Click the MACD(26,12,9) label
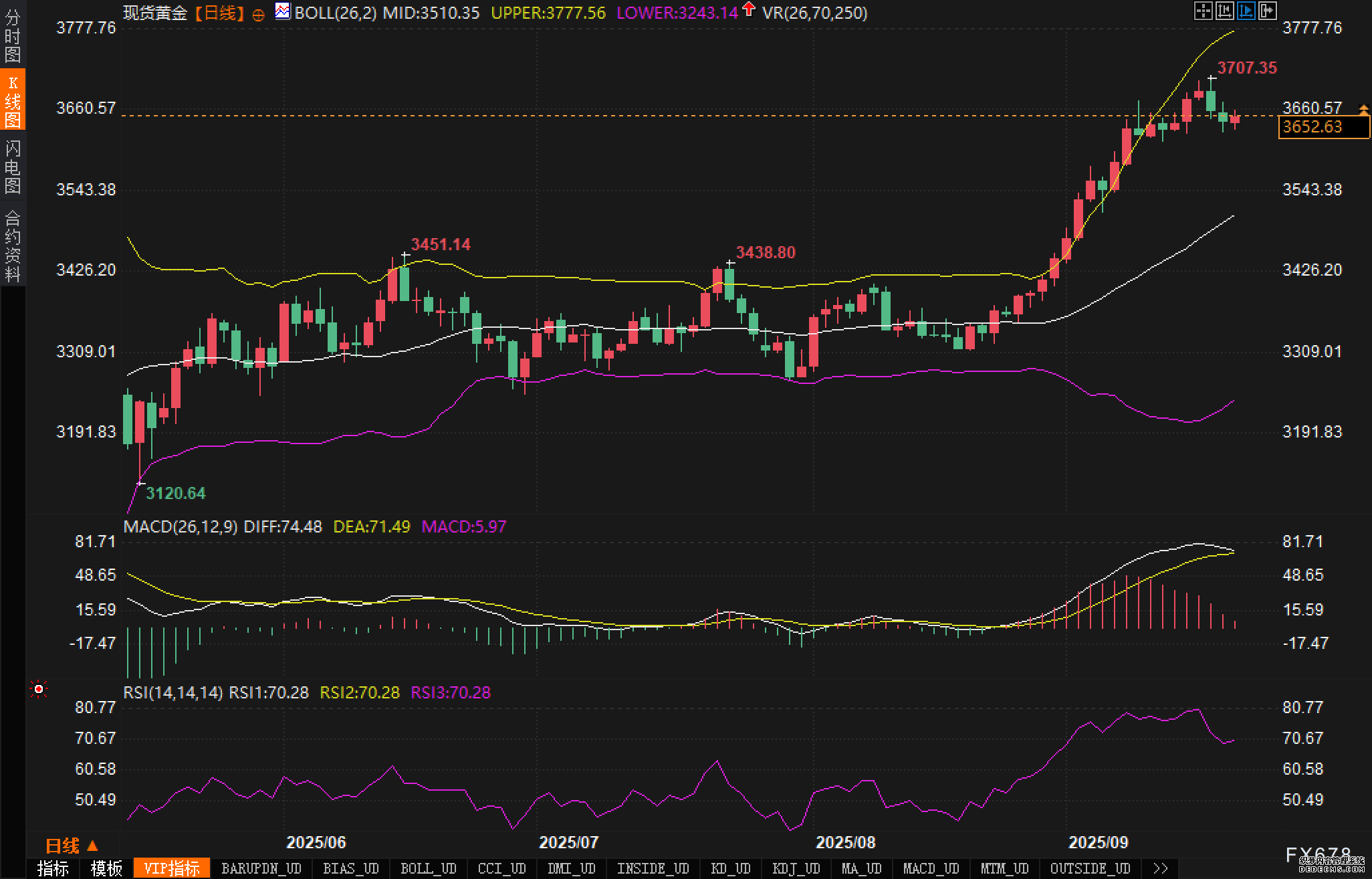Image resolution: width=1372 pixels, height=879 pixels. [181, 526]
